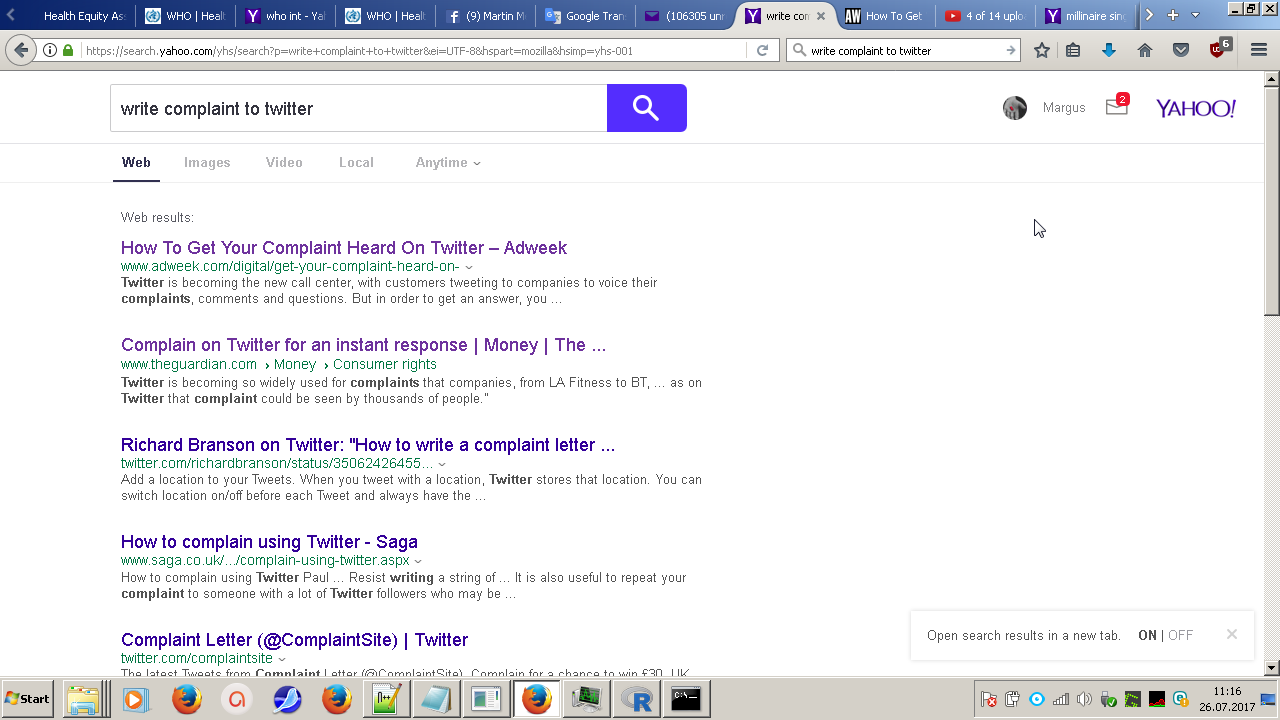1280x720 pixels.
Task: Click the green padlock security icon
Action: point(68,50)
